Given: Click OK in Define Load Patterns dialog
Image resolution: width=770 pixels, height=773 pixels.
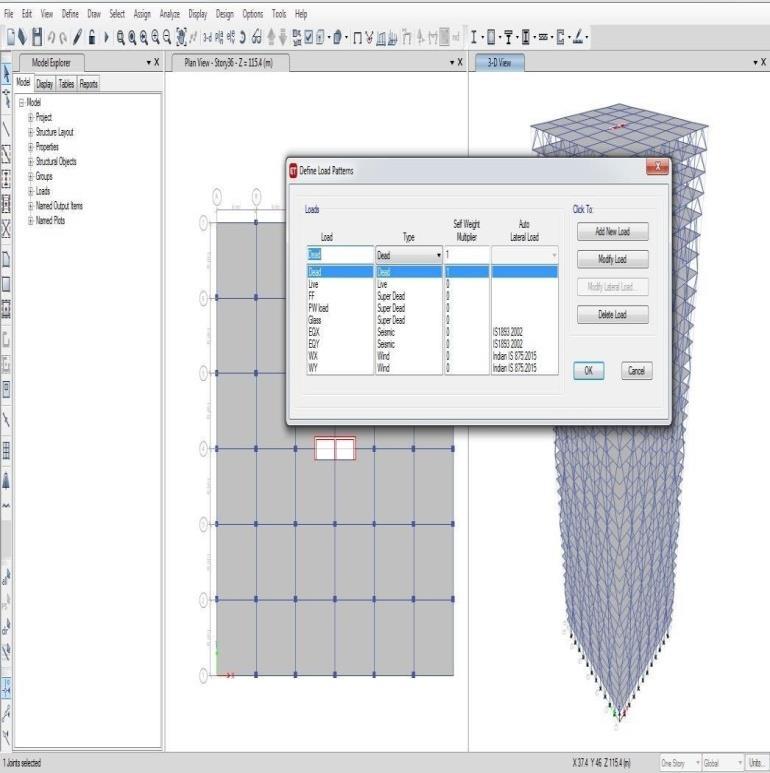Looking at the screenshot, I should (589, 370).
